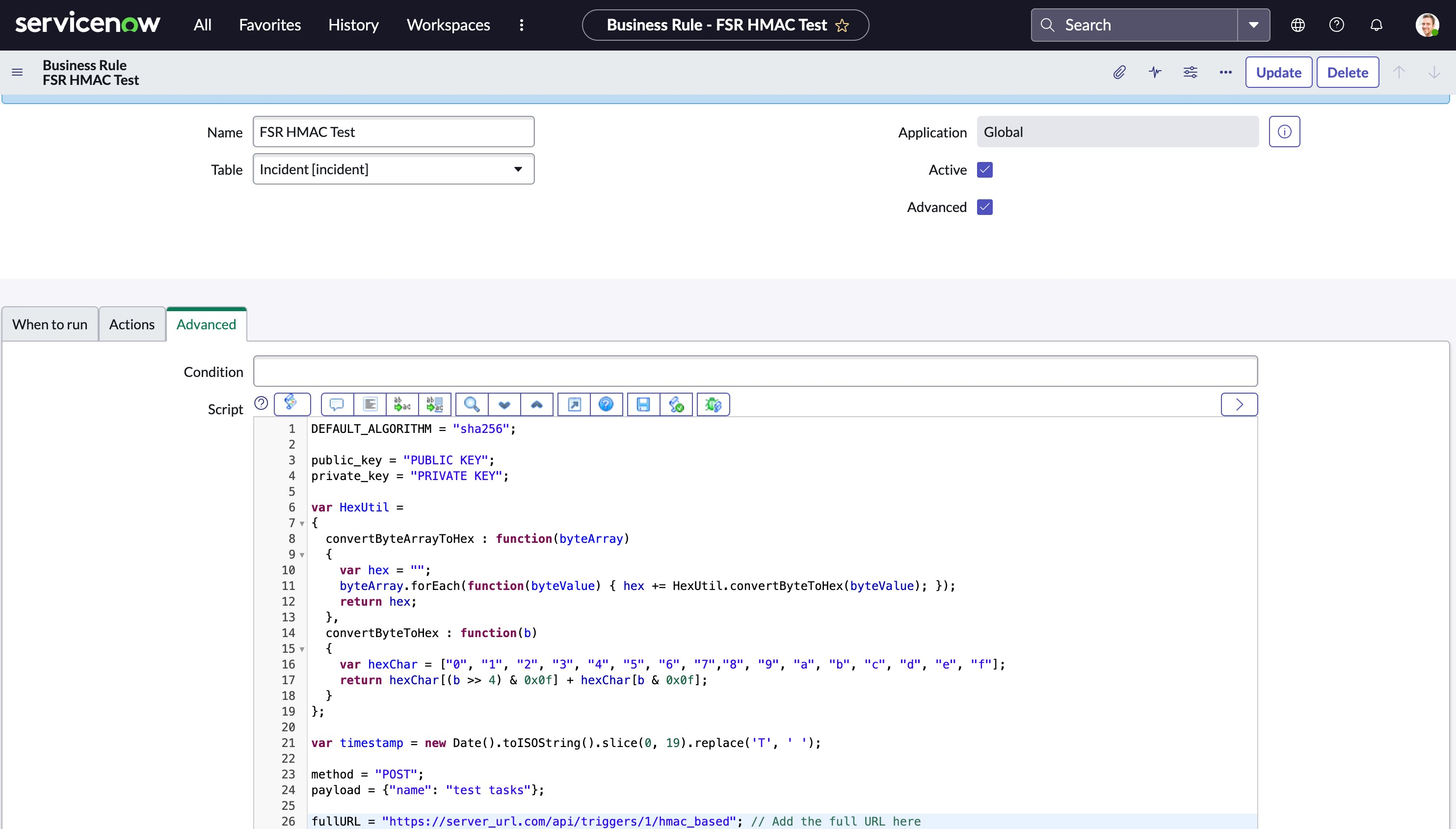
Task: Uncheck the Active checkbox
Action: click(985, 170)
